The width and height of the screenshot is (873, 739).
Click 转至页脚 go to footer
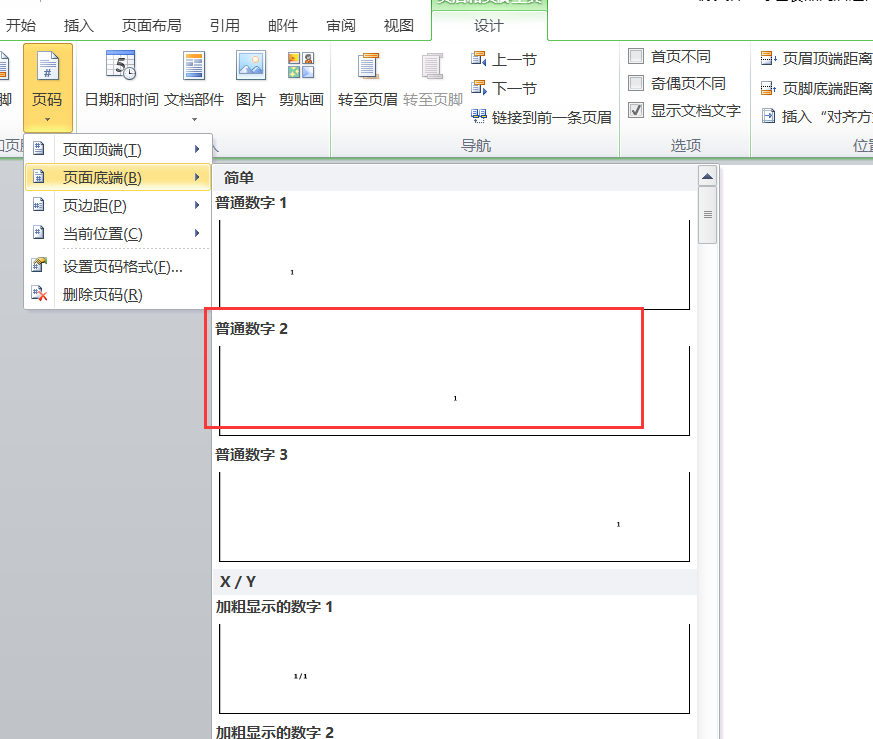(x=433, y=79)
